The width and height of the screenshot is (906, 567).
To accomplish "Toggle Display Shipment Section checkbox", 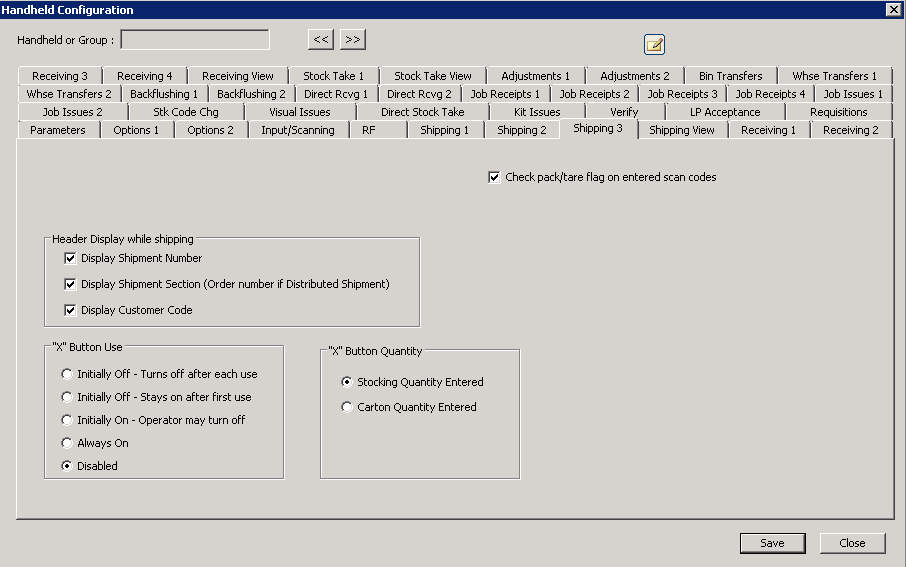I will (70, 284).
